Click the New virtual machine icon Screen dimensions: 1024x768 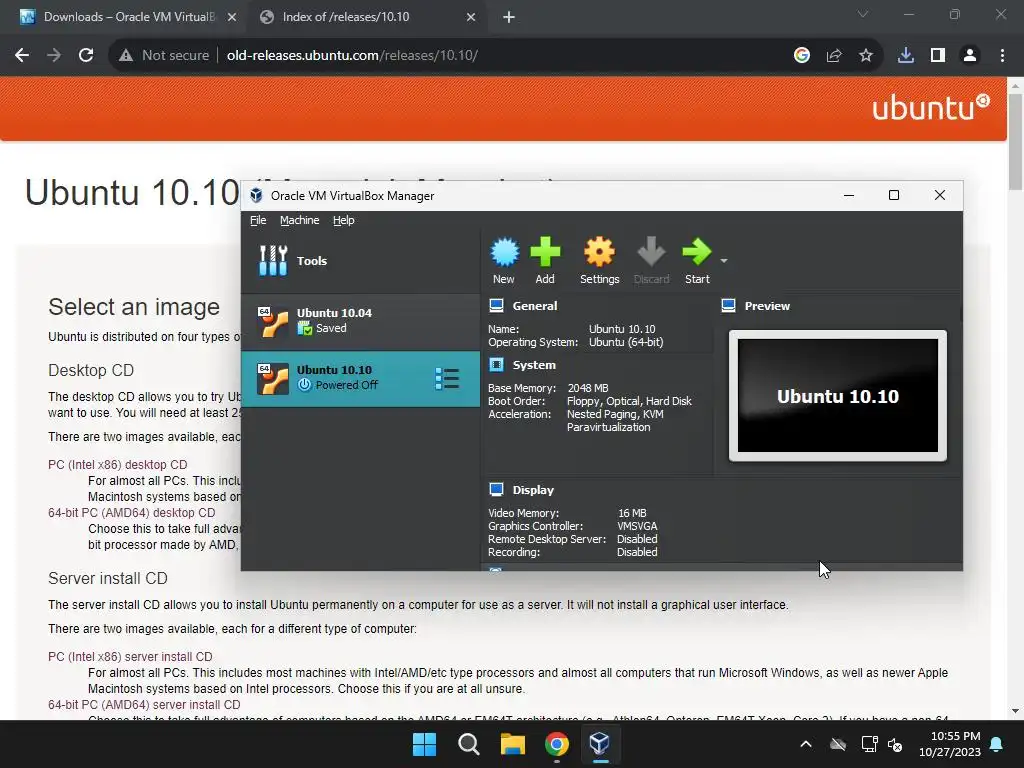click(504, 253)
